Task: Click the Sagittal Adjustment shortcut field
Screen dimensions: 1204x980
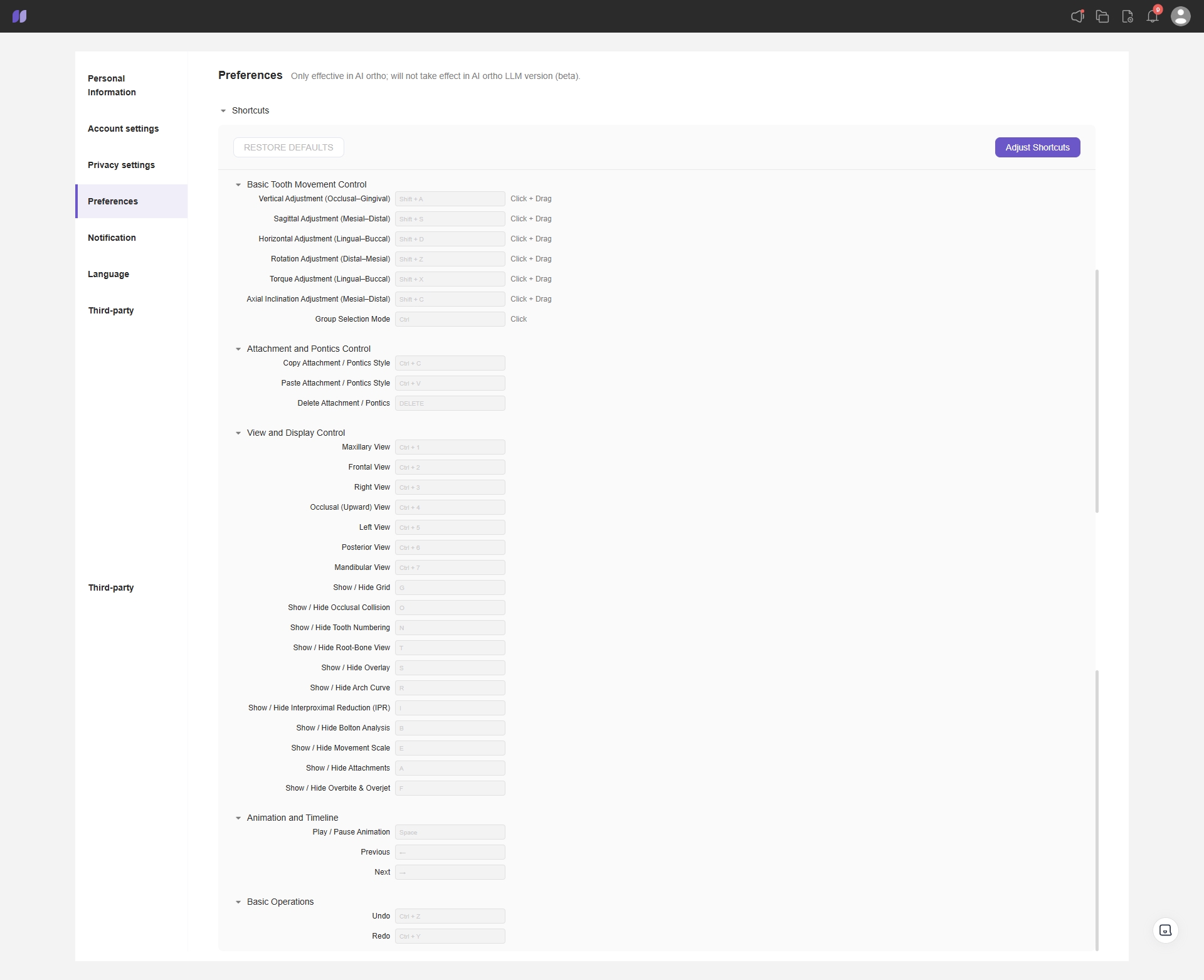Action: (450, 219)
